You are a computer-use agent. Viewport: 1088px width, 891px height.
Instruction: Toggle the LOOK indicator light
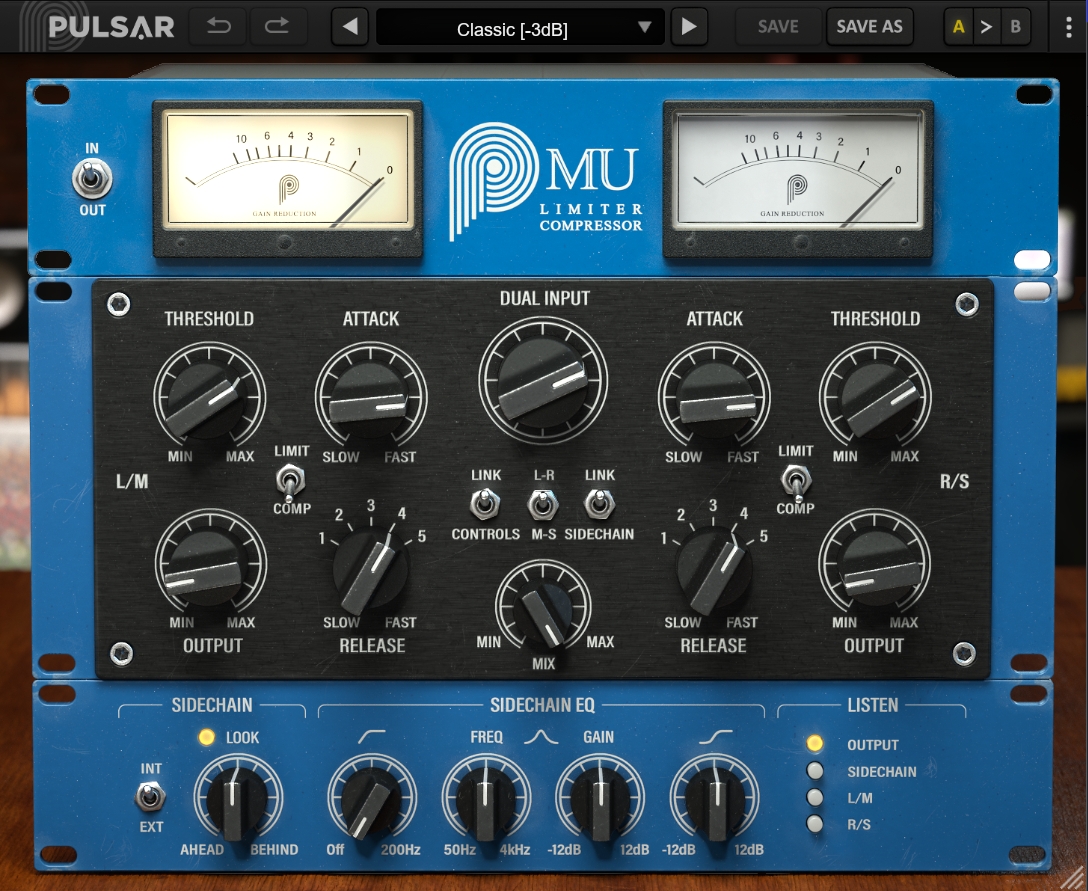206,737
